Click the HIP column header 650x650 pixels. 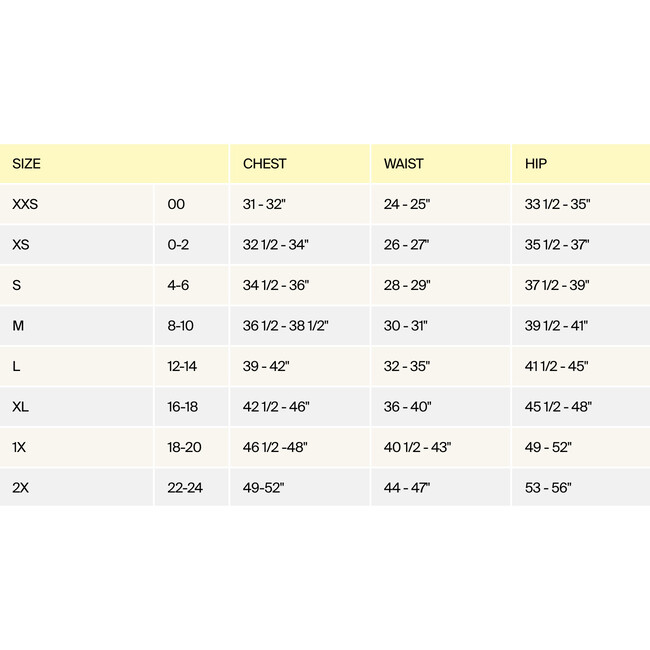point(536,164)
